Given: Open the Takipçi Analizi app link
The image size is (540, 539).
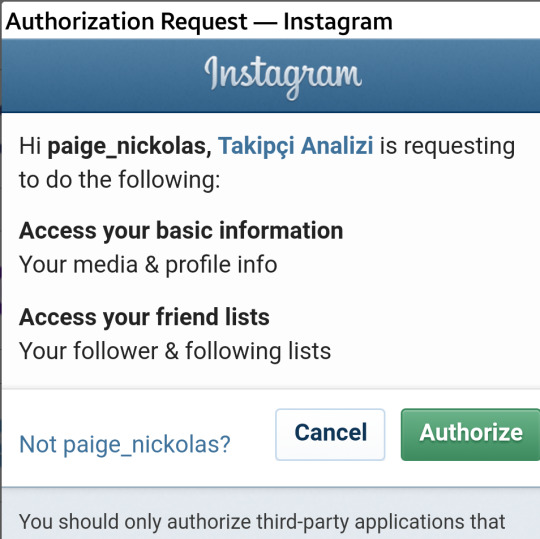Looking at the screenshot, I should click(295, 146).
